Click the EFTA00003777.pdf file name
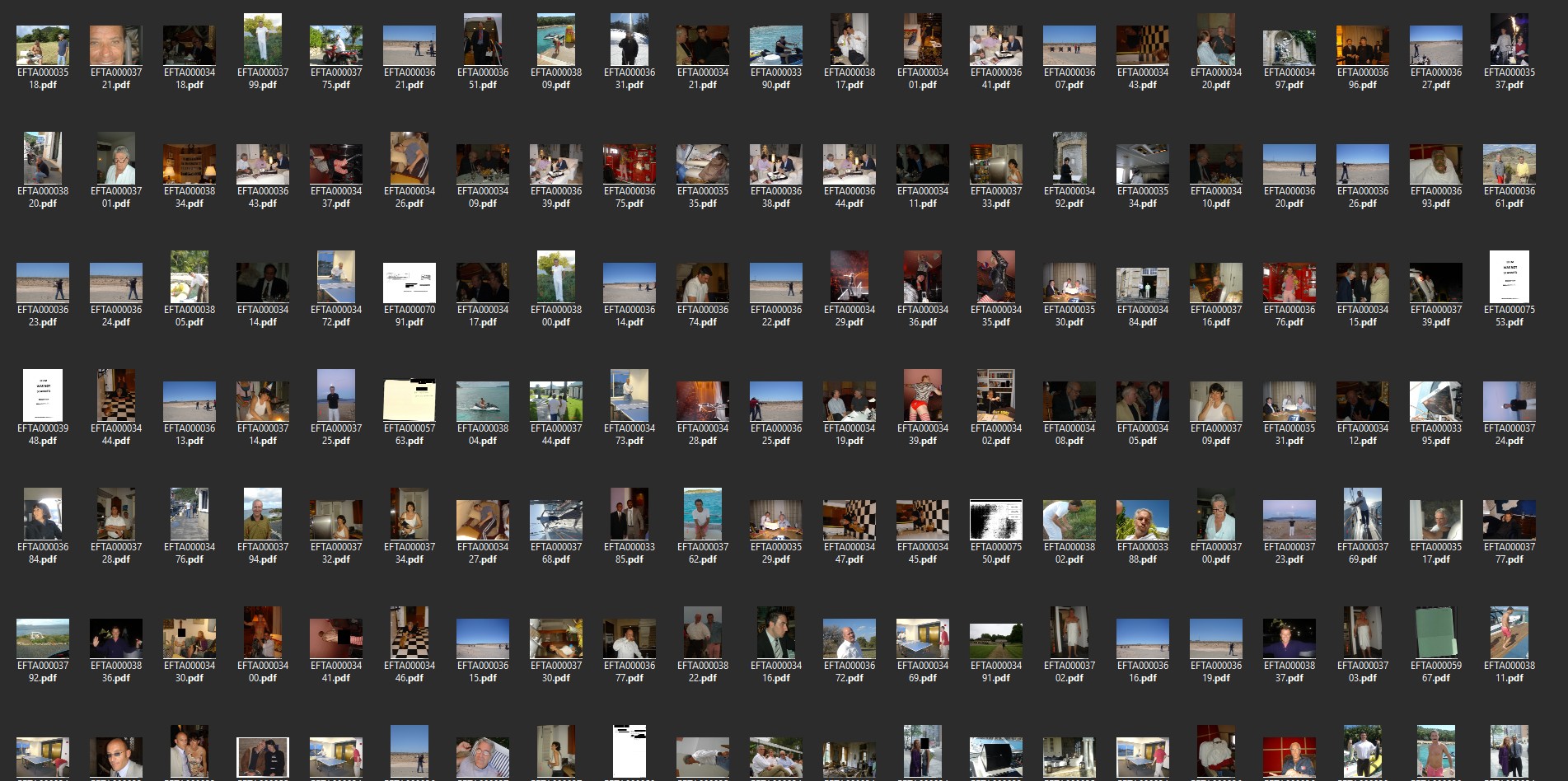Image resolution: width=1568 pixels, height=781 pixels. click(x=1509, y=553)
